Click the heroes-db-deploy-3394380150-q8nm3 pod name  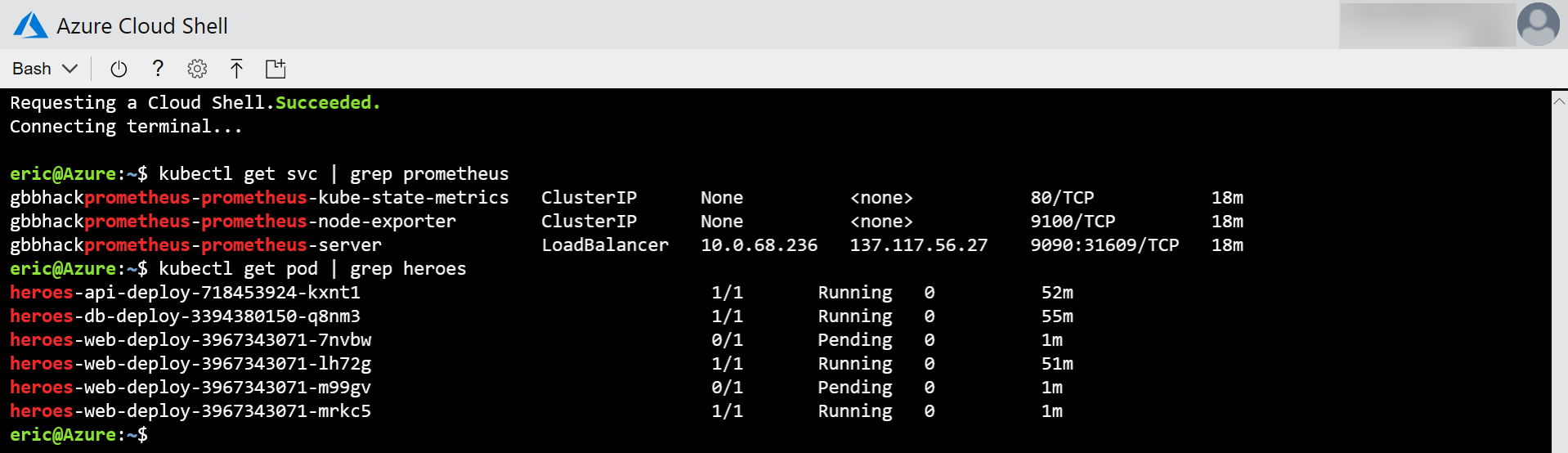(x=185, y=316)
